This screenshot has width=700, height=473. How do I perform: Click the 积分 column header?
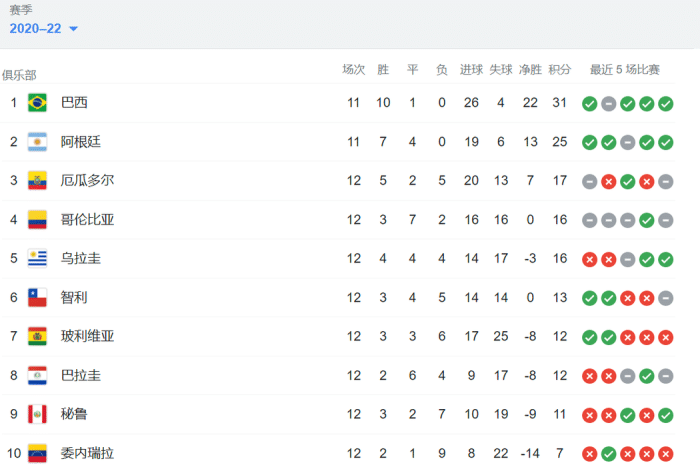pyautogui.click(x=560, y=70)
